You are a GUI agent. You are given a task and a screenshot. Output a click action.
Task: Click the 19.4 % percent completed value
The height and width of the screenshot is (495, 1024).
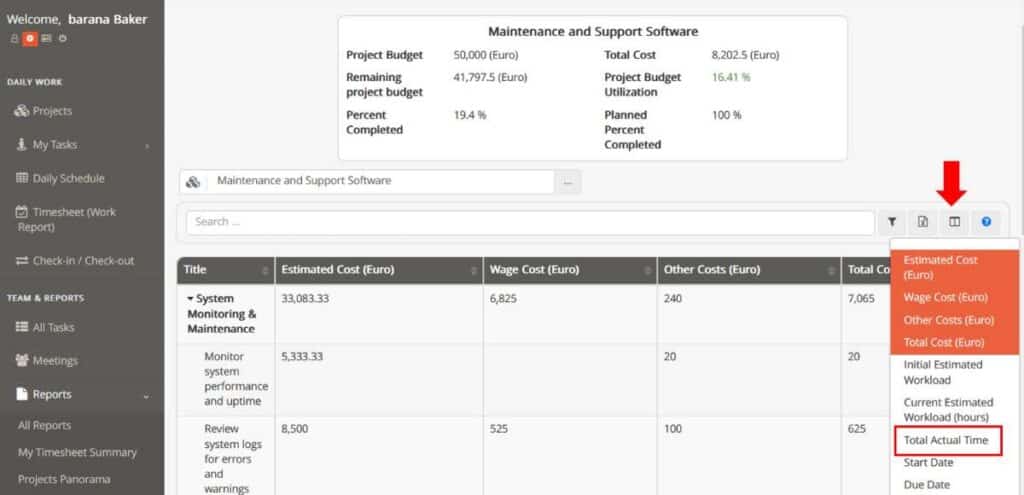coord(470,115)
